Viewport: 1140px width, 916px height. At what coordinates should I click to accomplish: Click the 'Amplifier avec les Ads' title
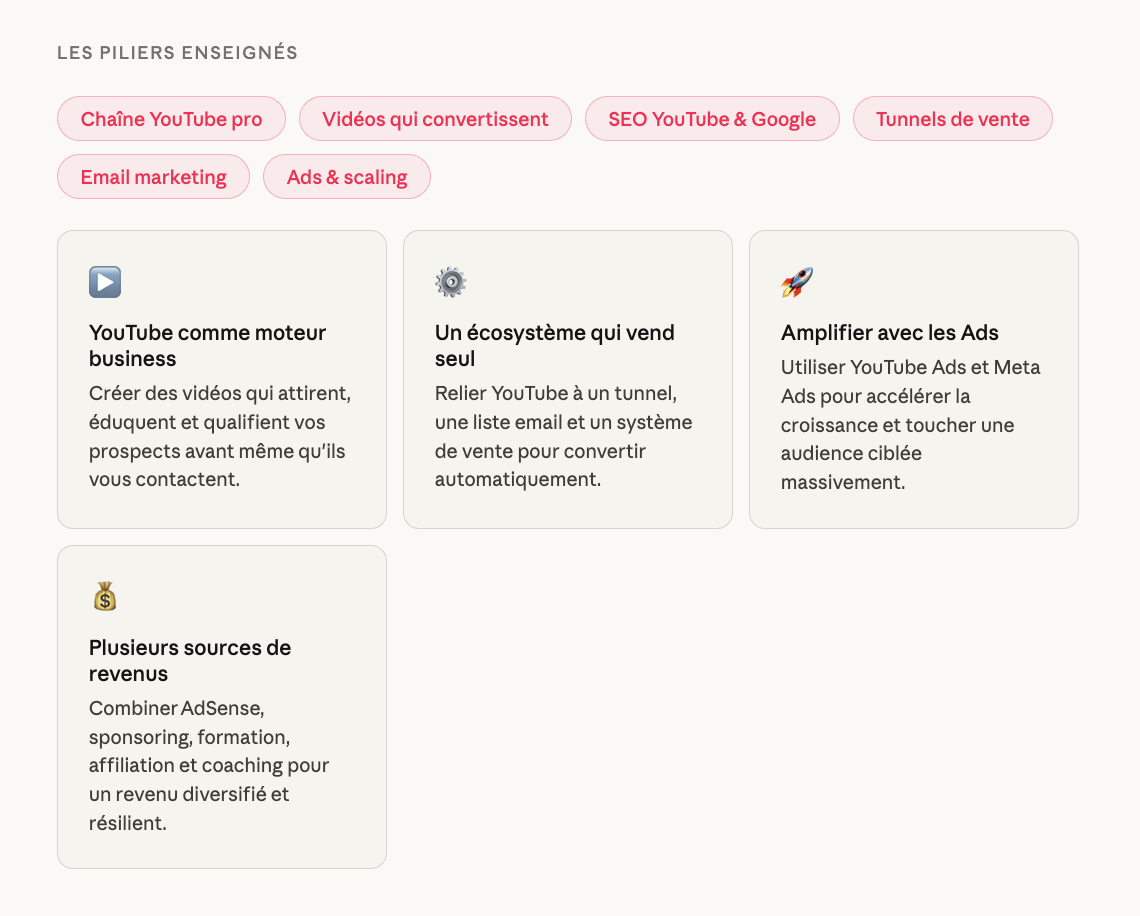point(889,333)
